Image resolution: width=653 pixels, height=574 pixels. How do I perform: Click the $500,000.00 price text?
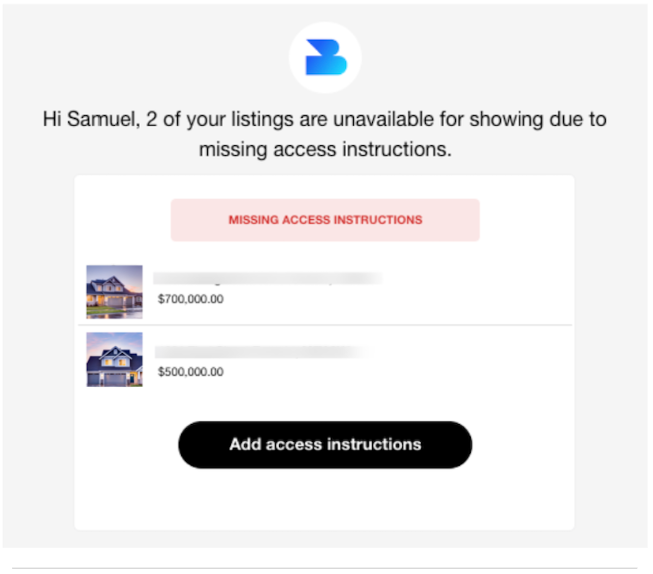(x=191, y=372)
